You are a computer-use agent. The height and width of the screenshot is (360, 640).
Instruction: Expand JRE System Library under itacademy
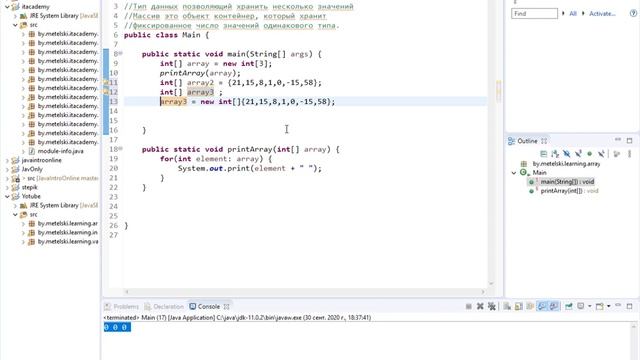pyautogui.click(x=16, y=16)
